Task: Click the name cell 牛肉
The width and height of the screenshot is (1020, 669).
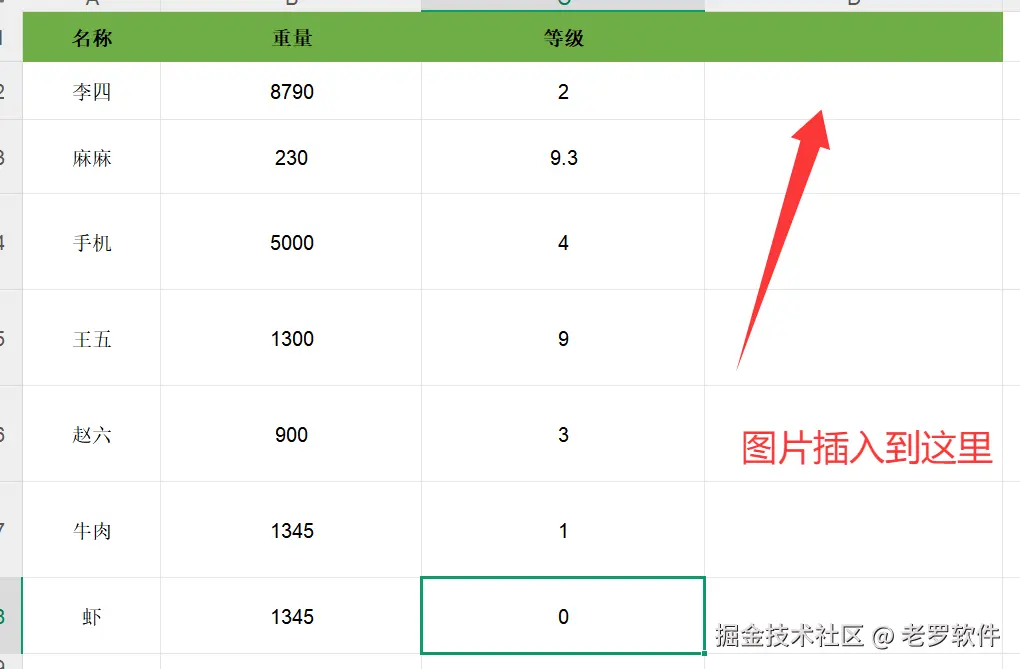Action: 92,530
